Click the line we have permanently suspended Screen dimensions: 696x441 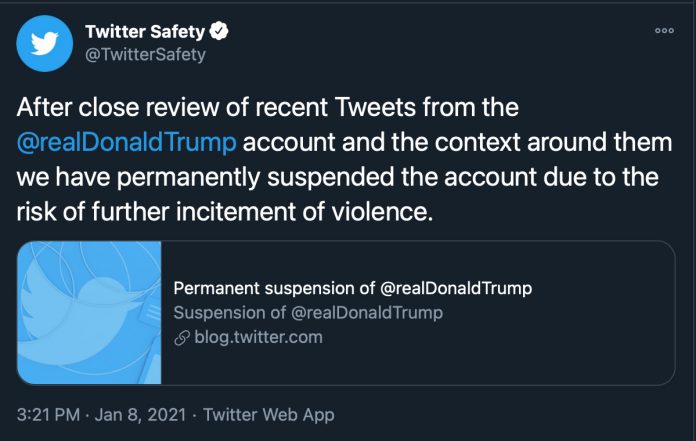tap(337, 177)
